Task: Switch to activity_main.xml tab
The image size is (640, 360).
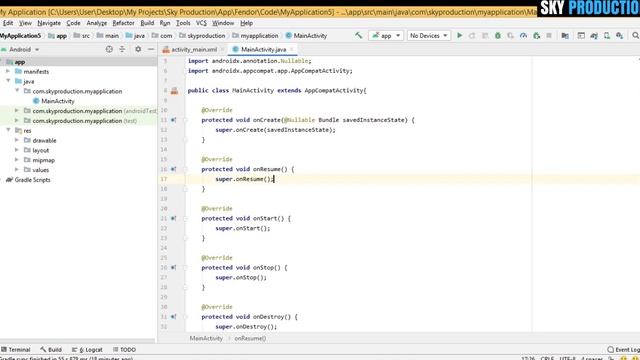Action: tap(194, 49)
